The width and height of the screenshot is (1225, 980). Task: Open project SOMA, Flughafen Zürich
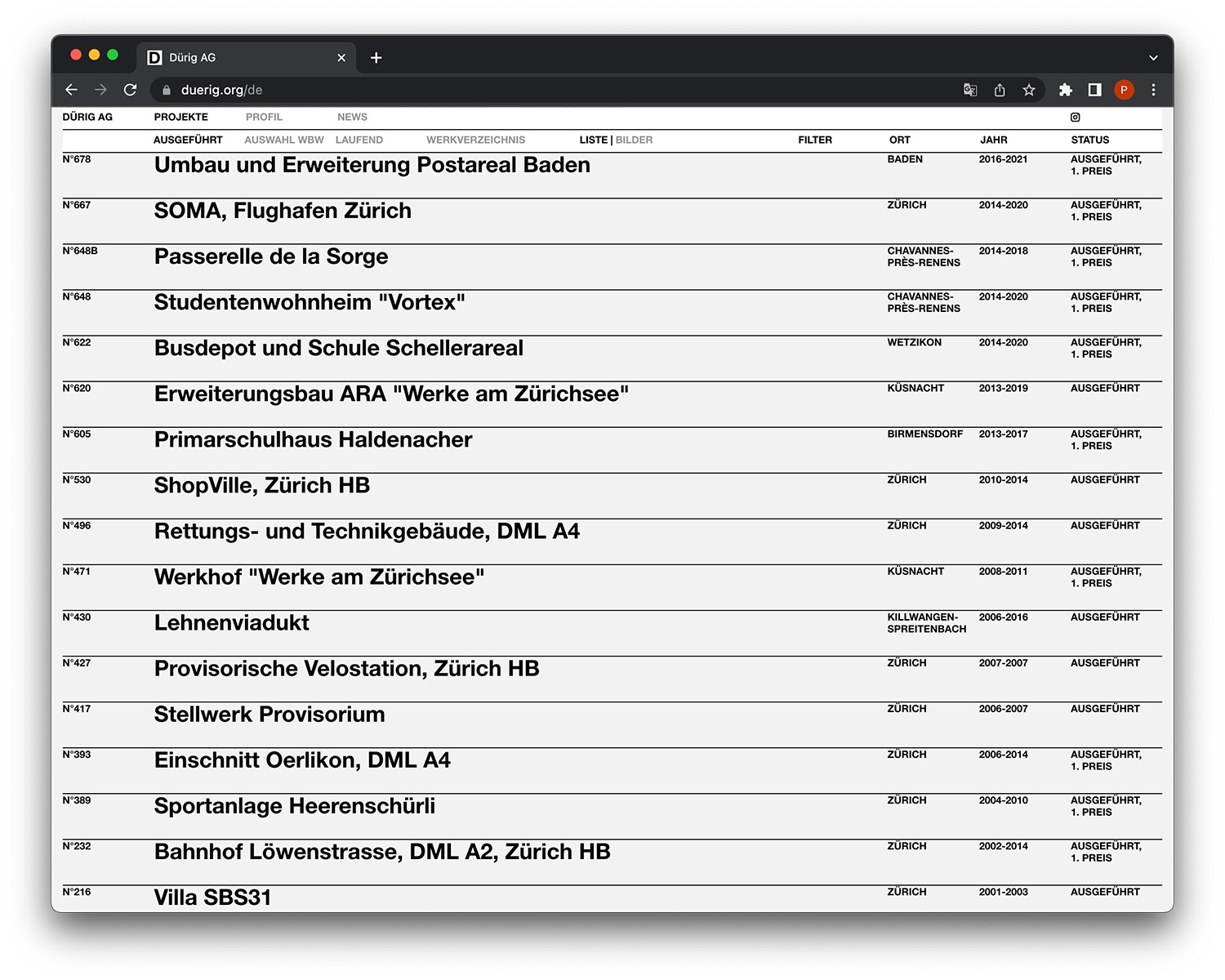[283, 211]
